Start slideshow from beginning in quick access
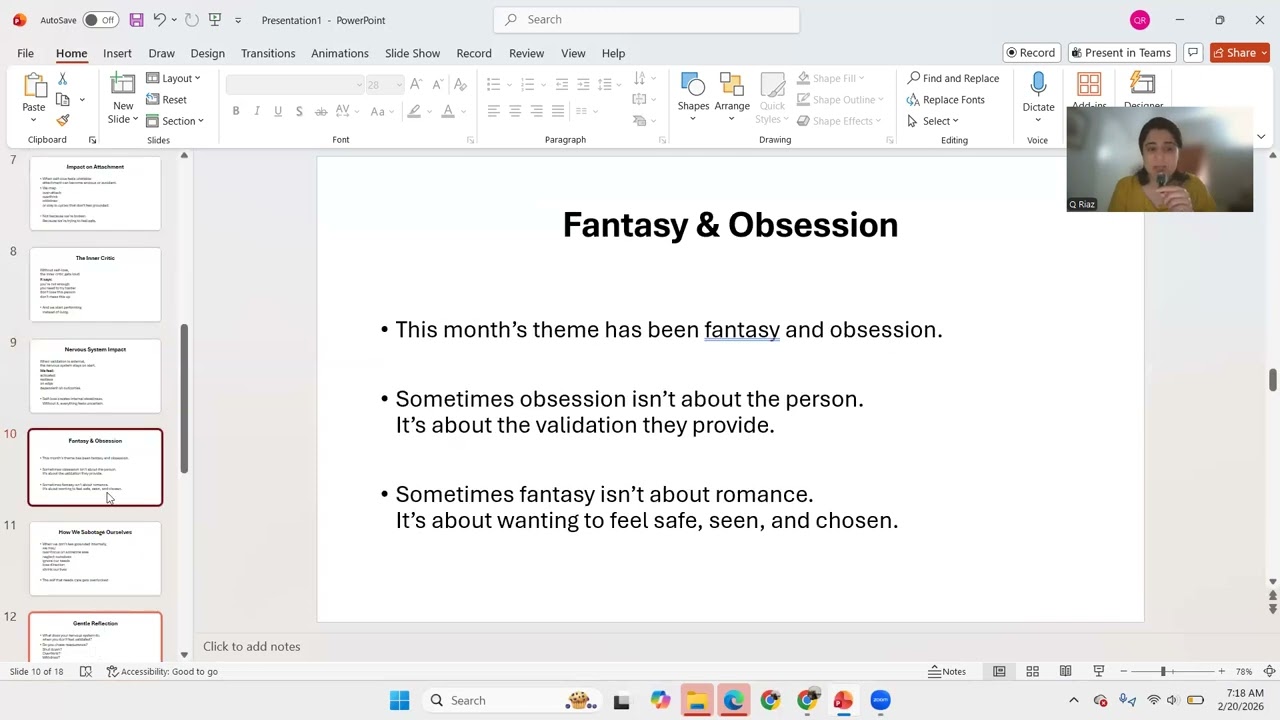This screenshot has width=1280, height=720. pyautogui.click(x=214, y=20)
